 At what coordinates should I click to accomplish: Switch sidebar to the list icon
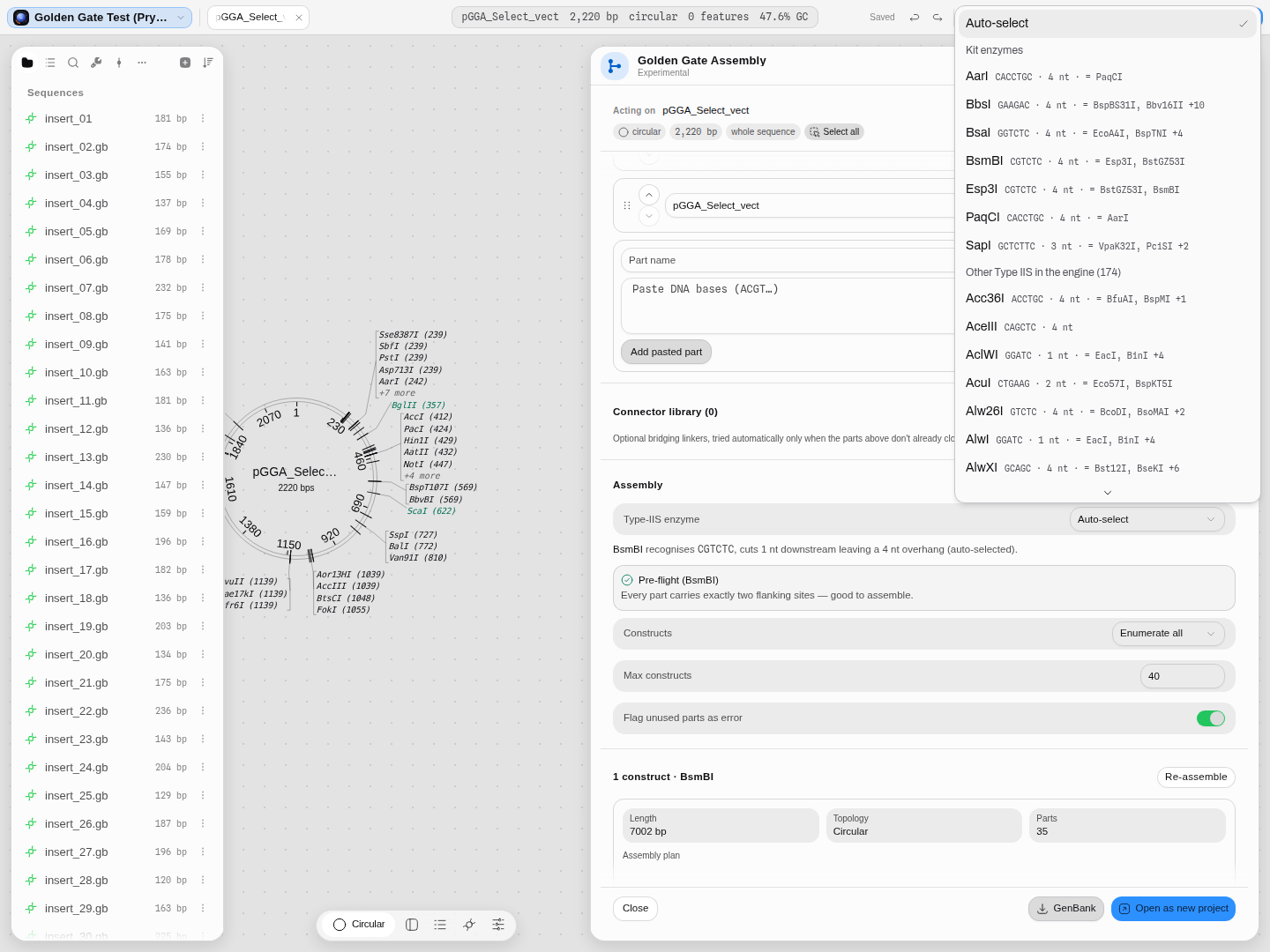[50, 63]
